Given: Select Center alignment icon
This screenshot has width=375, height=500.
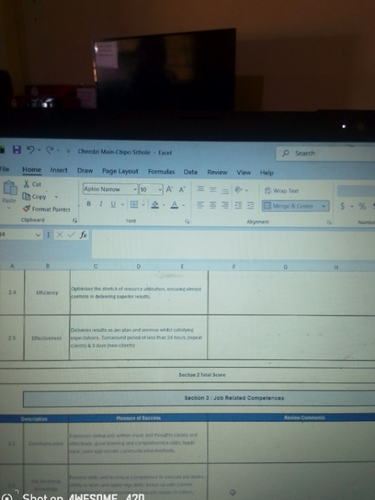Looking at the screenshot, I should click(213, 205).
